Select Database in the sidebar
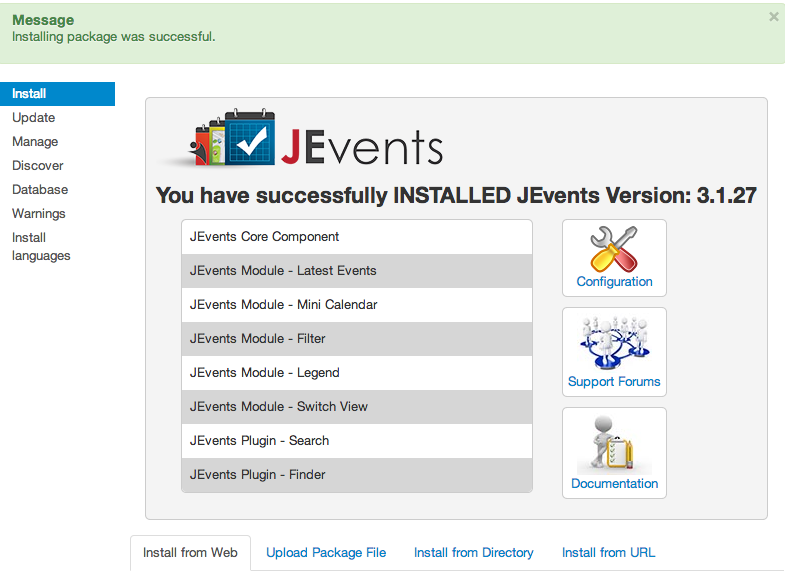 [40, 190]
